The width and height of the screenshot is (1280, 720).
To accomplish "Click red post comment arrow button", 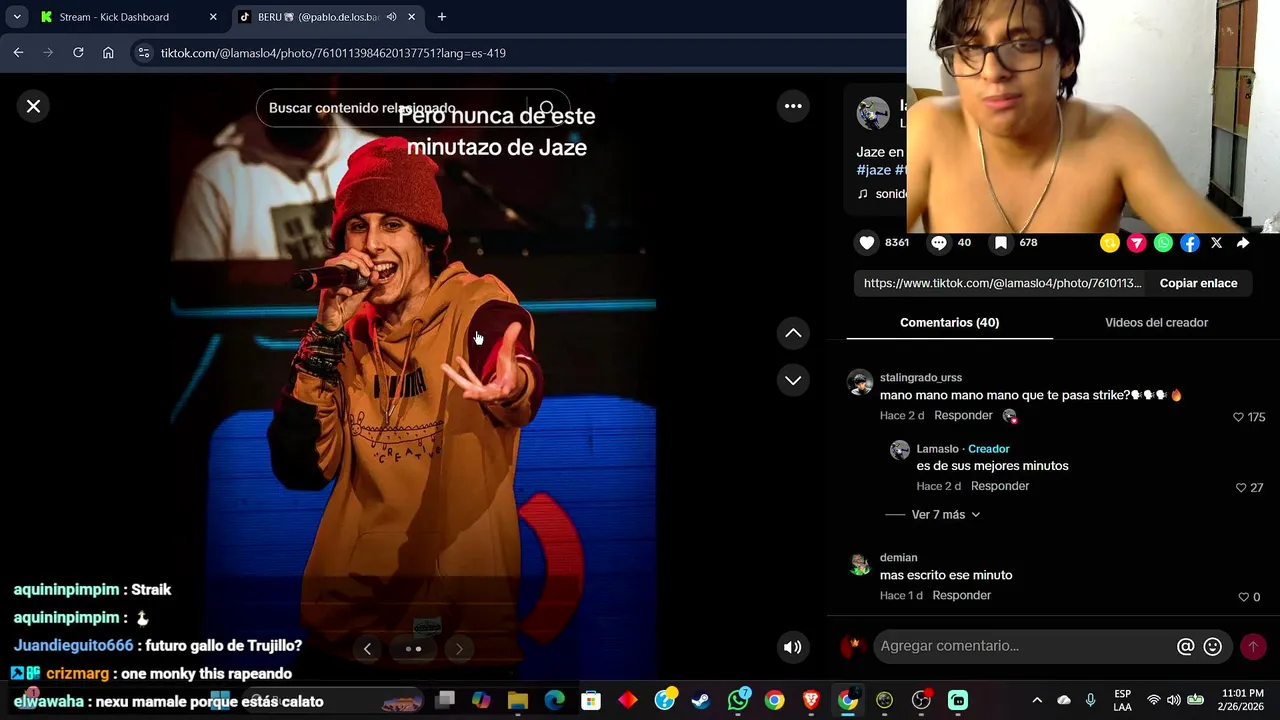I will click(1252, 647).
